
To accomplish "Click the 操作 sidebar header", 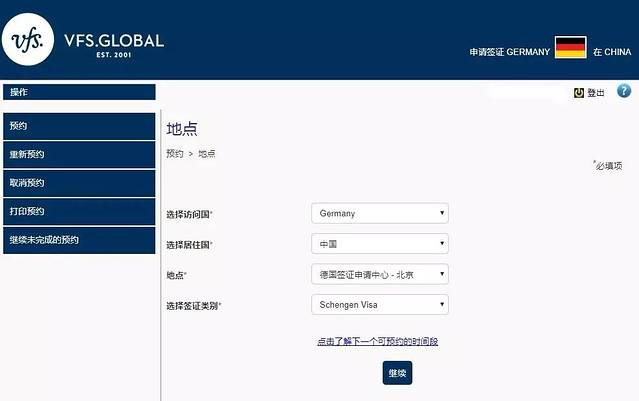I will pyautogui.click(x=79, y=92).
